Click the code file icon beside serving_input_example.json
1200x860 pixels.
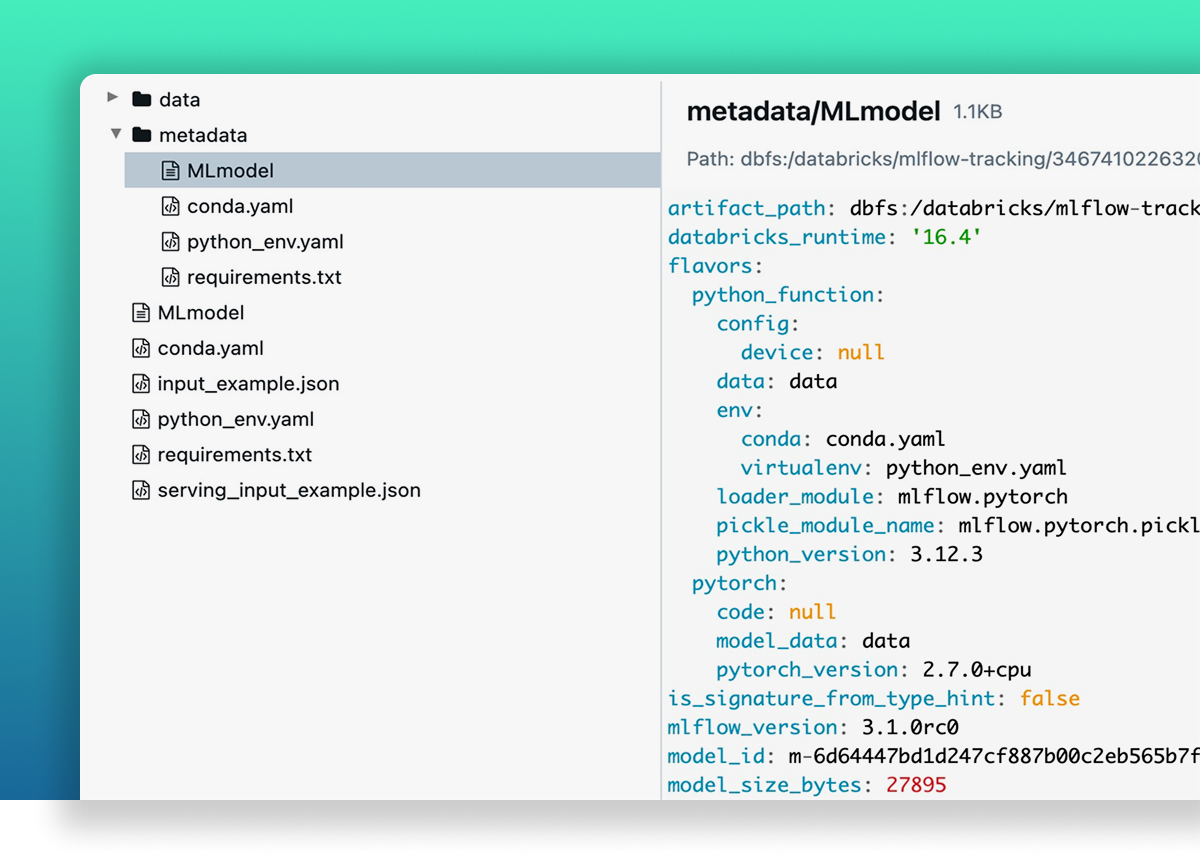141,490
